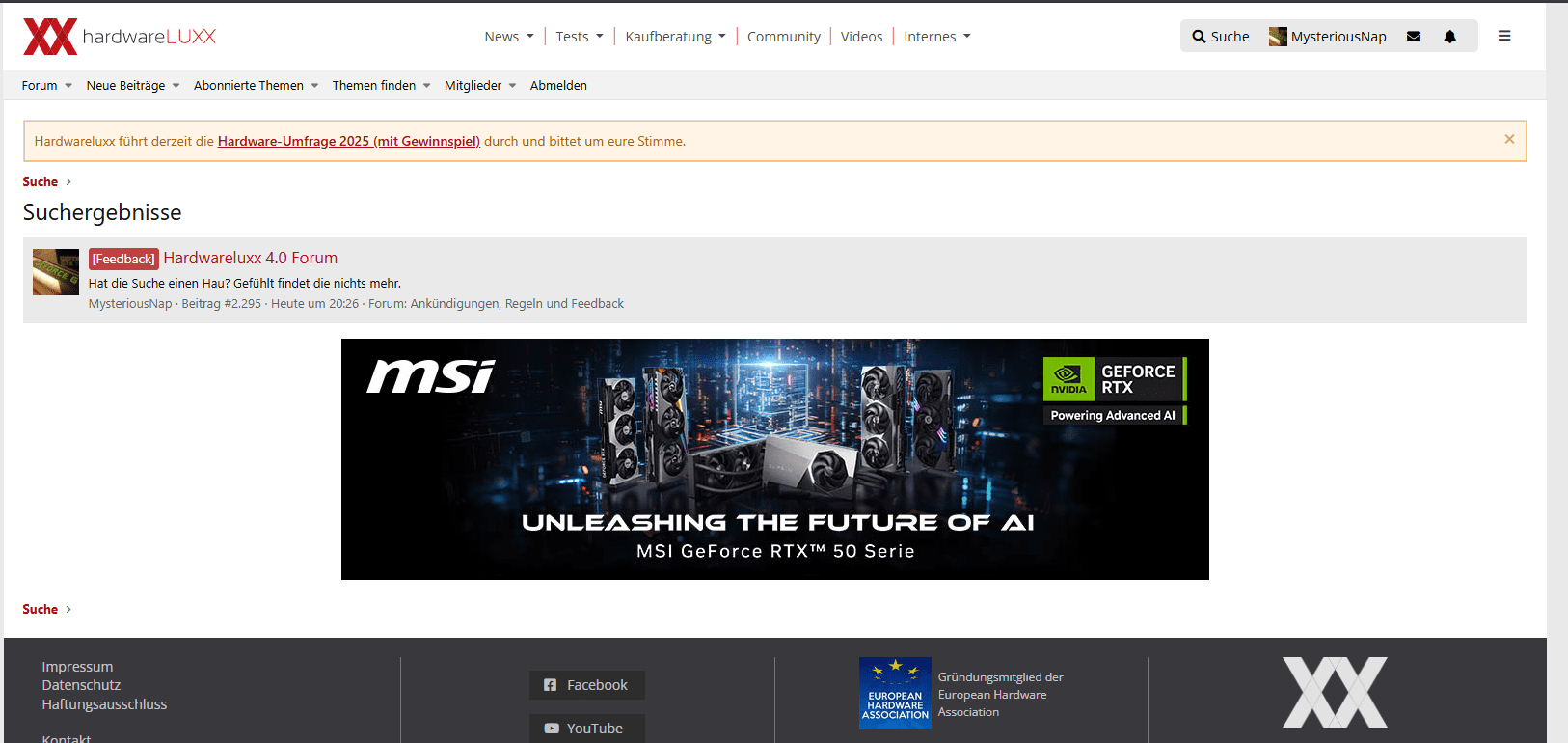Viewport: 1568px width, 743px height.
Task: Click the hardwareLUXX logo in header
Action: point(120,37)
